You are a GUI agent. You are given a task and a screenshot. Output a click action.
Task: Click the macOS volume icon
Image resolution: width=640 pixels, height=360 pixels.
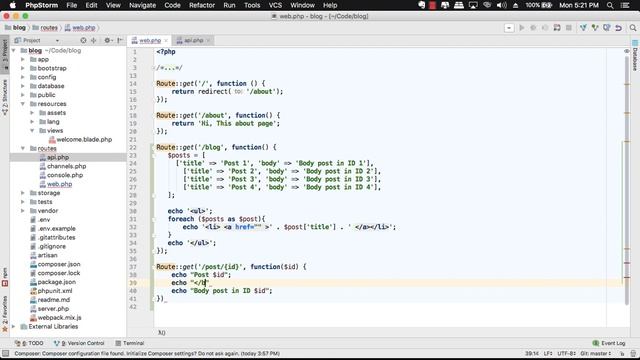pos(502,5)
